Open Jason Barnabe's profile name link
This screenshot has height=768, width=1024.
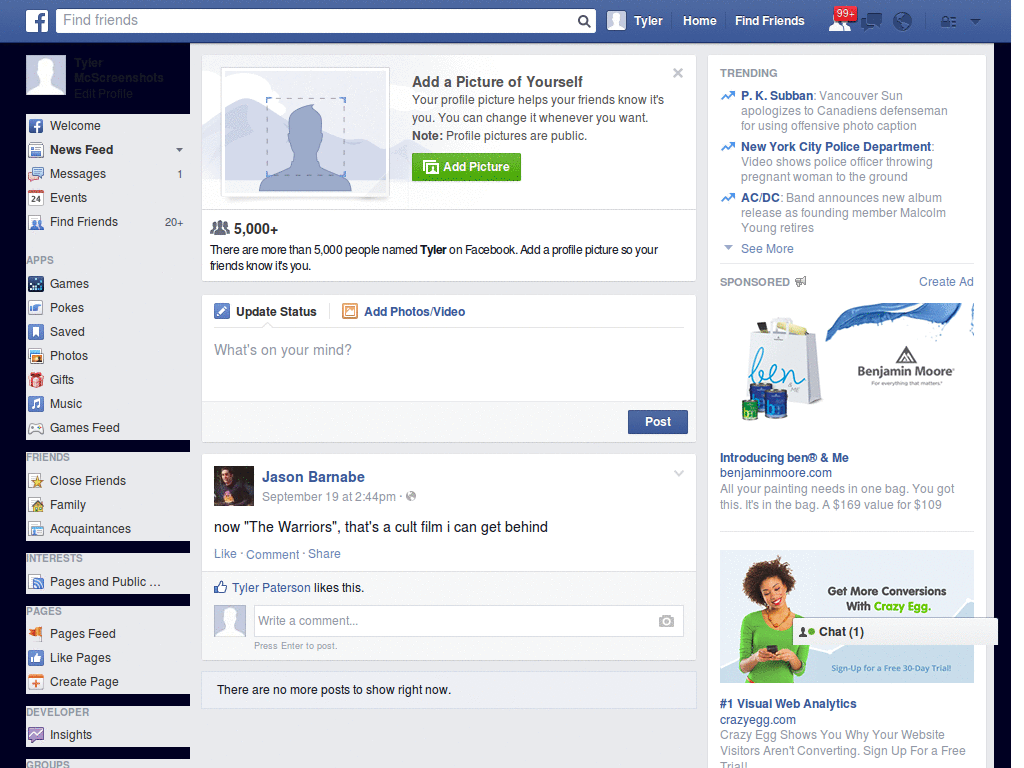(x=313, y=477)
